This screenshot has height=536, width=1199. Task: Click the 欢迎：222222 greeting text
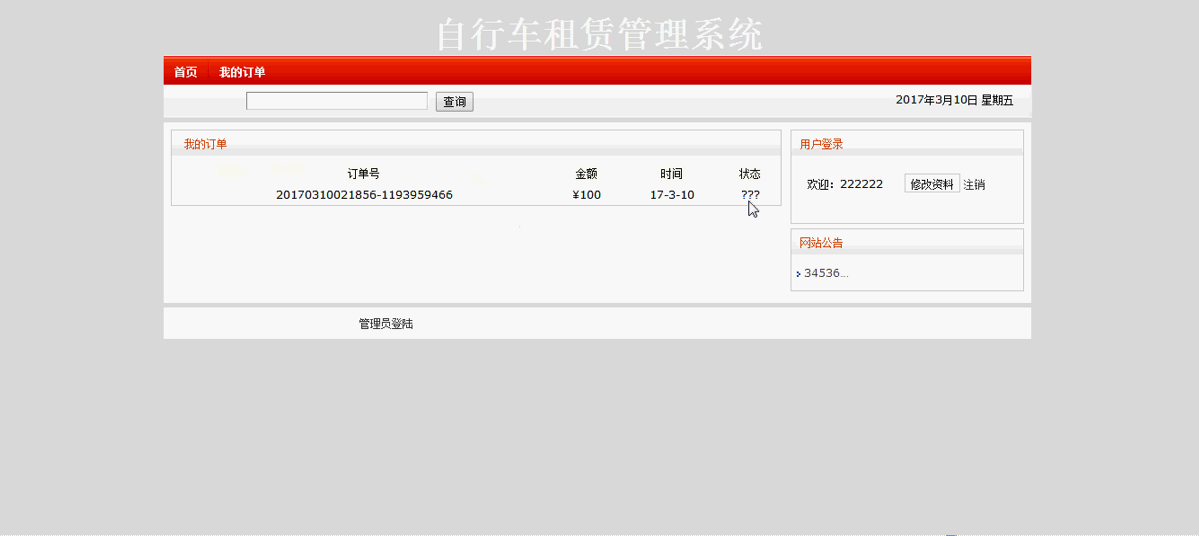tap(845, 184)
